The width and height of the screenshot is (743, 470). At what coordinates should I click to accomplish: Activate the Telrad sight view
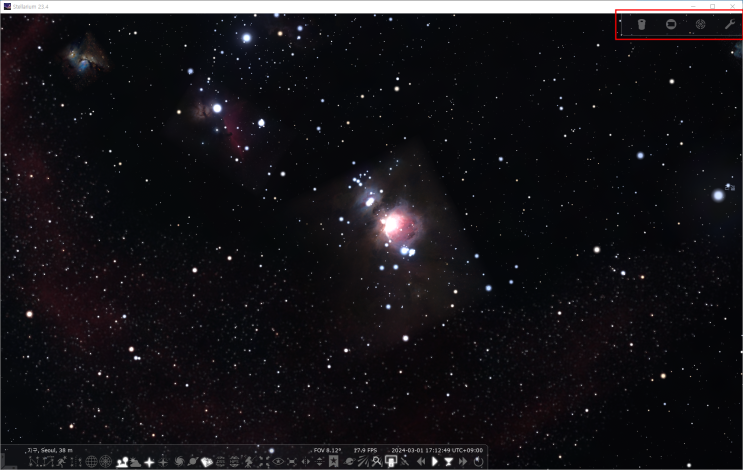700,24
